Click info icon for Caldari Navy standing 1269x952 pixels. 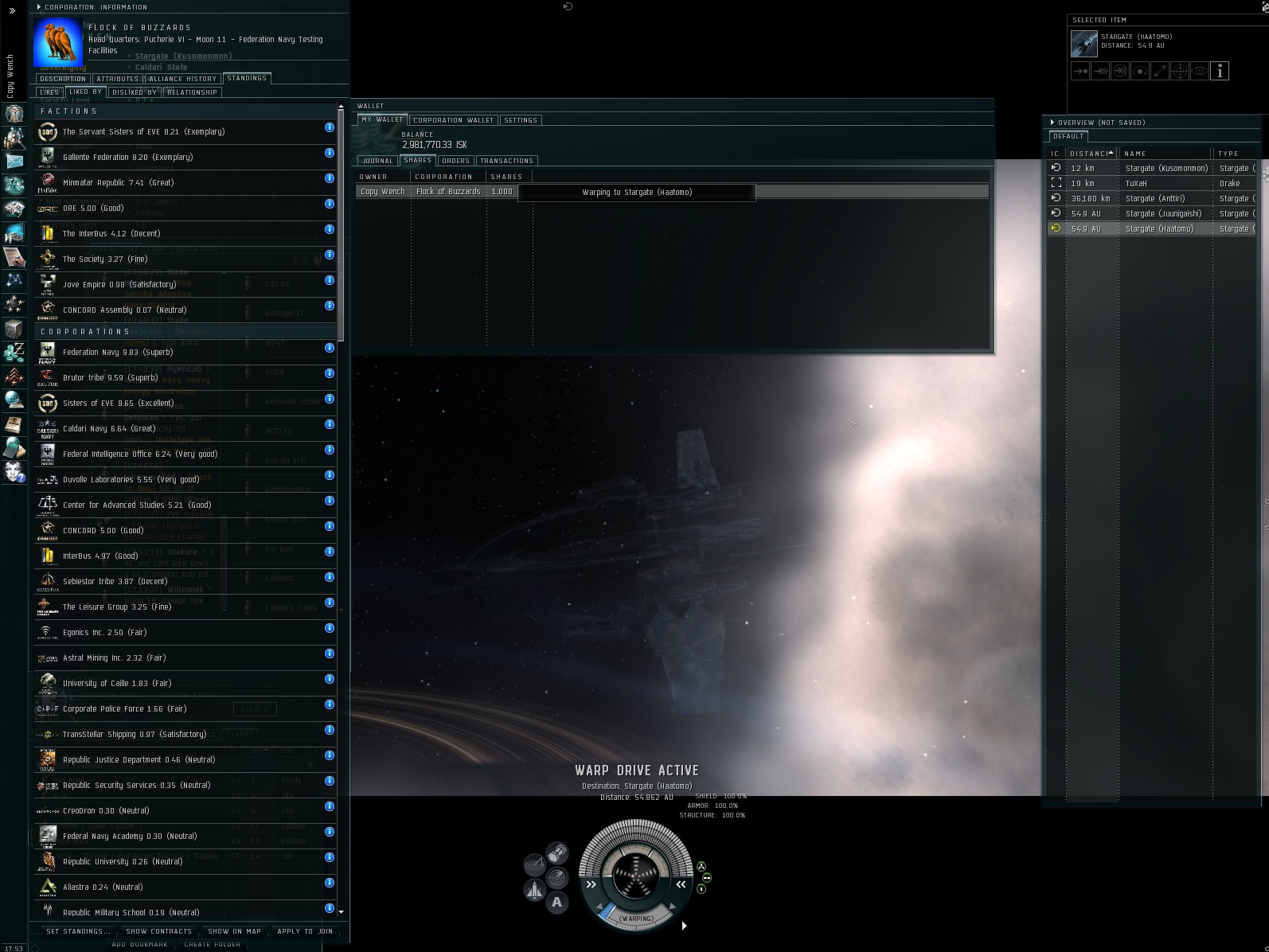point(330,424)
